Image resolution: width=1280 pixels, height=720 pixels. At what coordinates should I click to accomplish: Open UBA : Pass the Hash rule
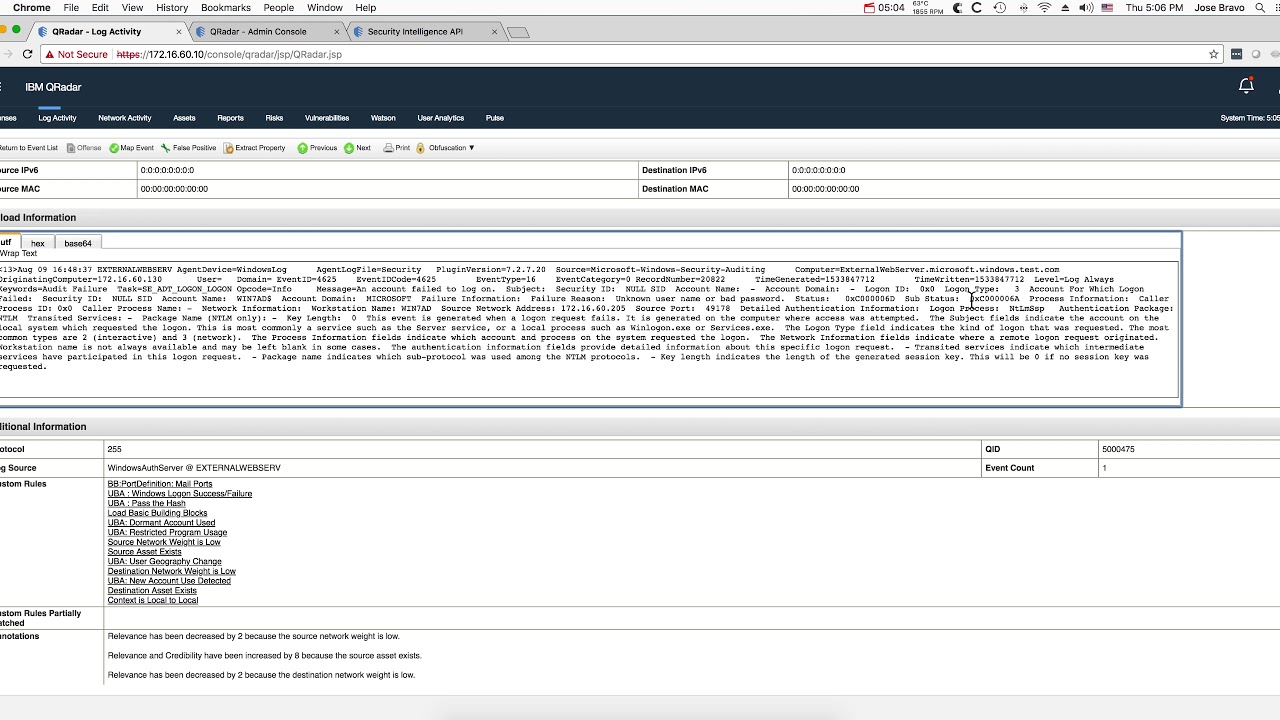[x=147, y=503]
